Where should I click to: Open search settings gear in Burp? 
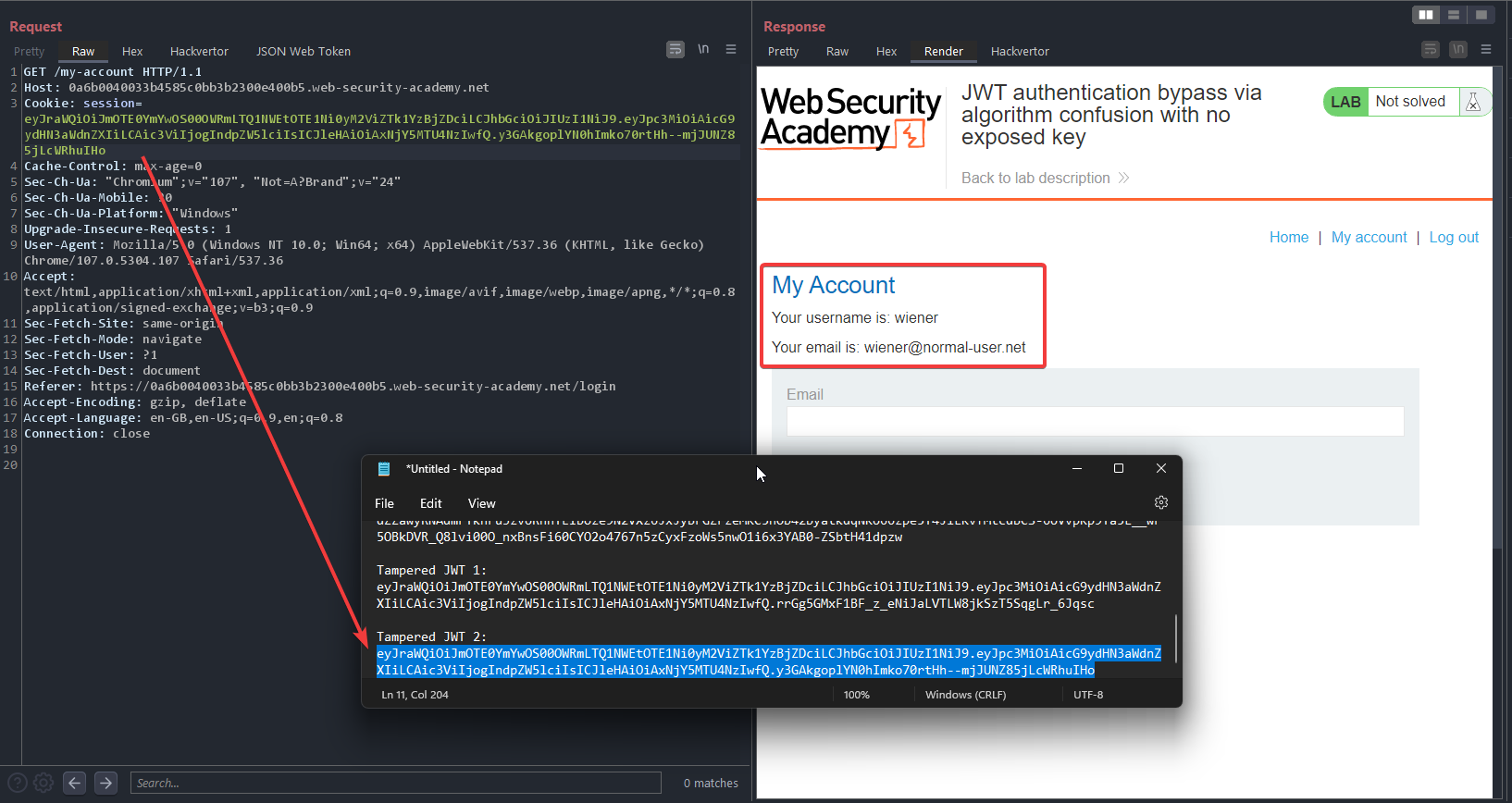pos(43,783)
